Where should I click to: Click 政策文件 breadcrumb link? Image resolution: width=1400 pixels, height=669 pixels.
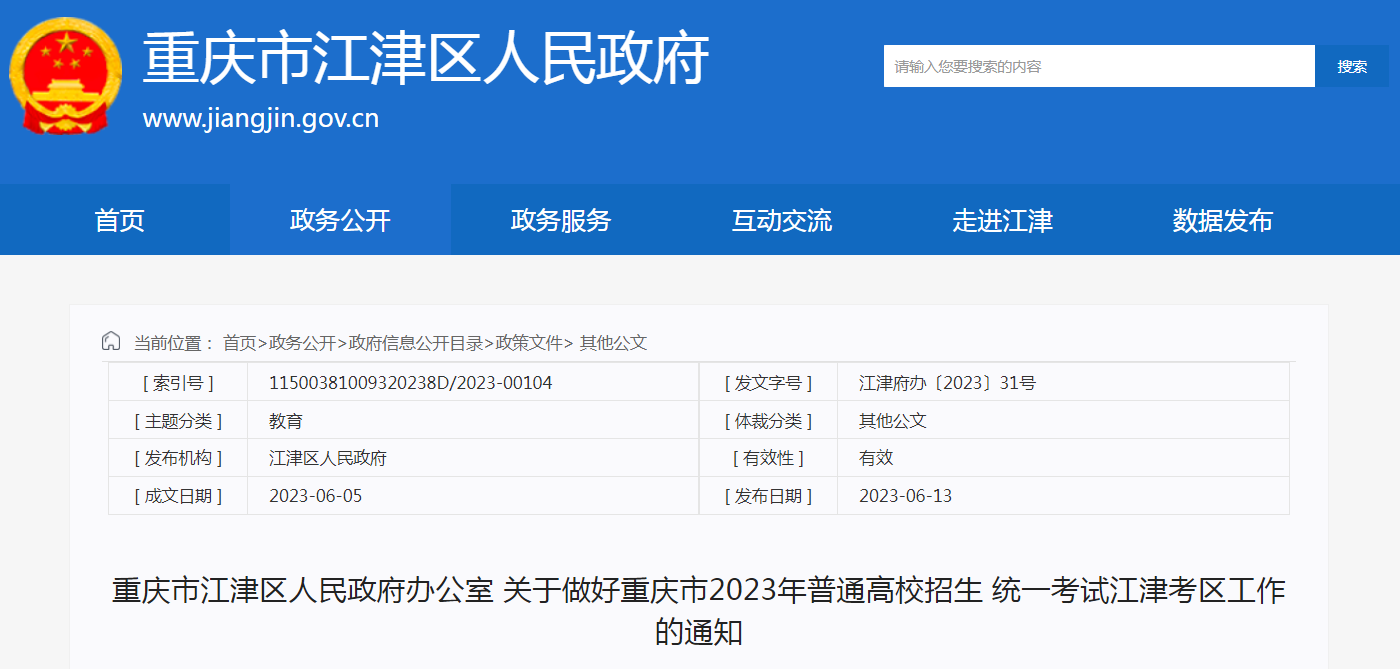tap(530, 343)
